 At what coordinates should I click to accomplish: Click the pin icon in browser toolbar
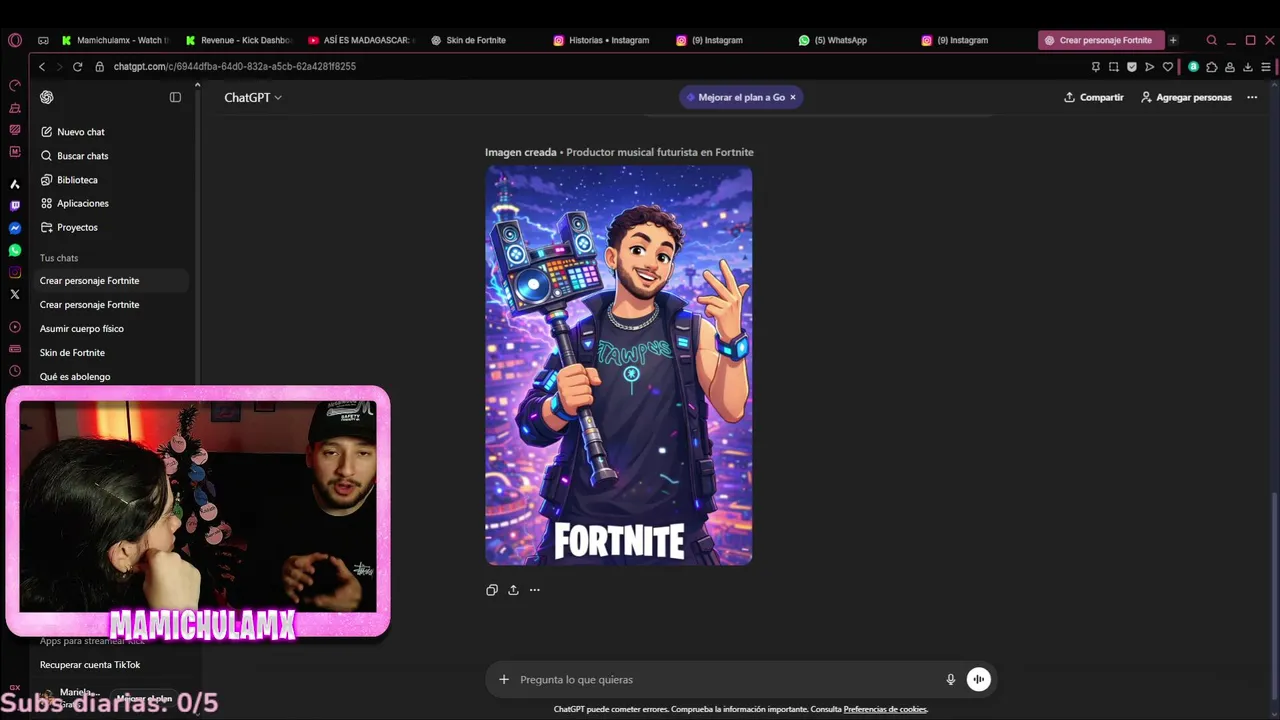tap(1096, 67)
